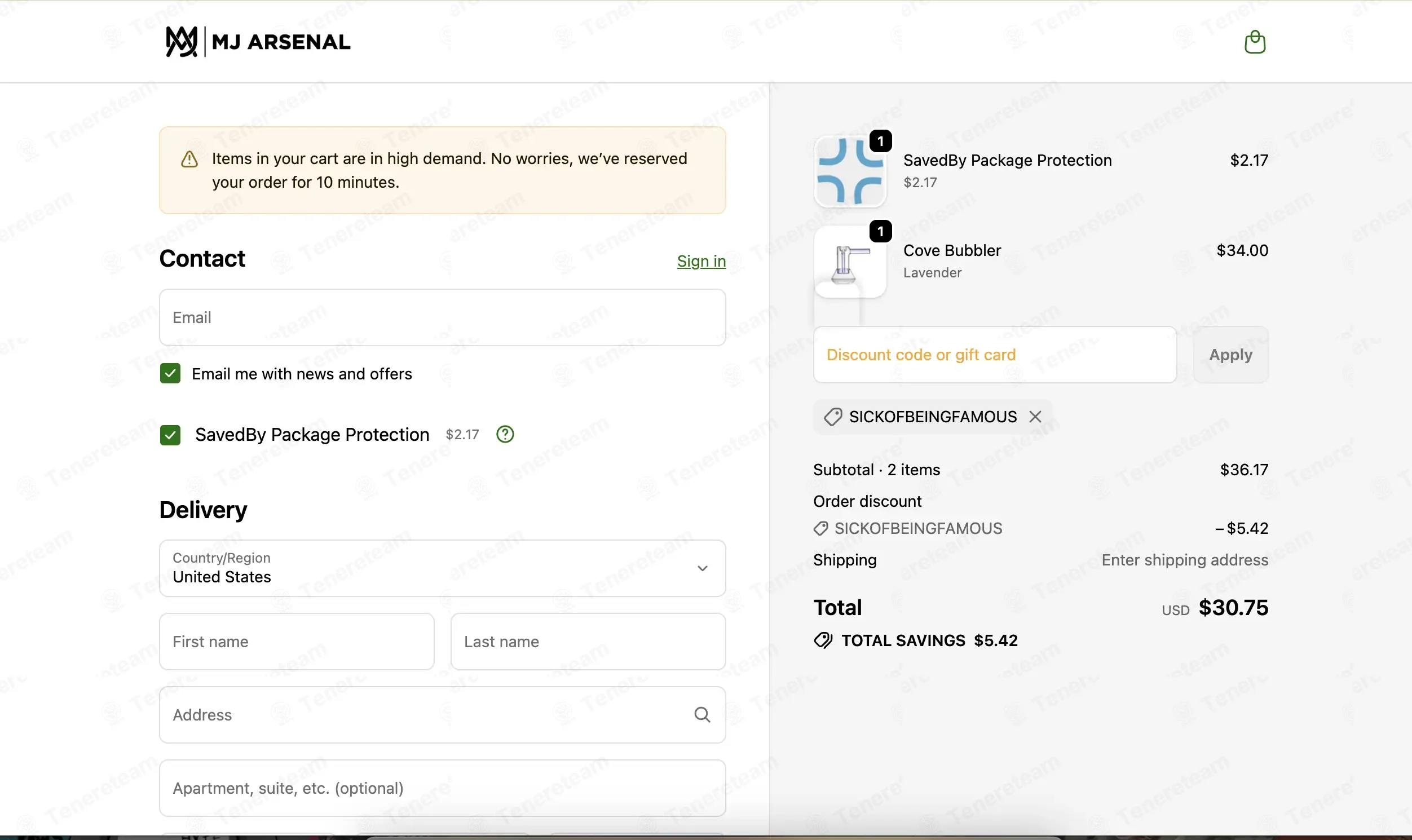The image size is (1412, 840).
Task: Focus the Last name field
Action: pyautogui.click(x=588, y=642)
